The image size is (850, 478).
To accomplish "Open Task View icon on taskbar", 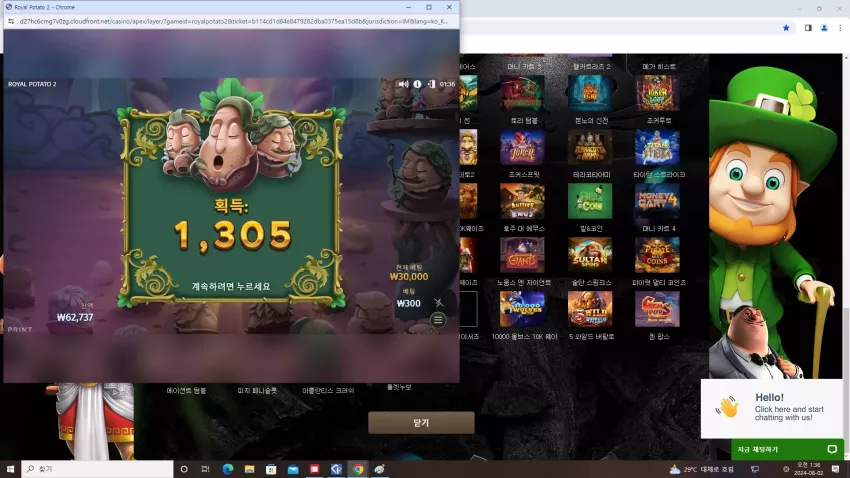I will 205,469.
